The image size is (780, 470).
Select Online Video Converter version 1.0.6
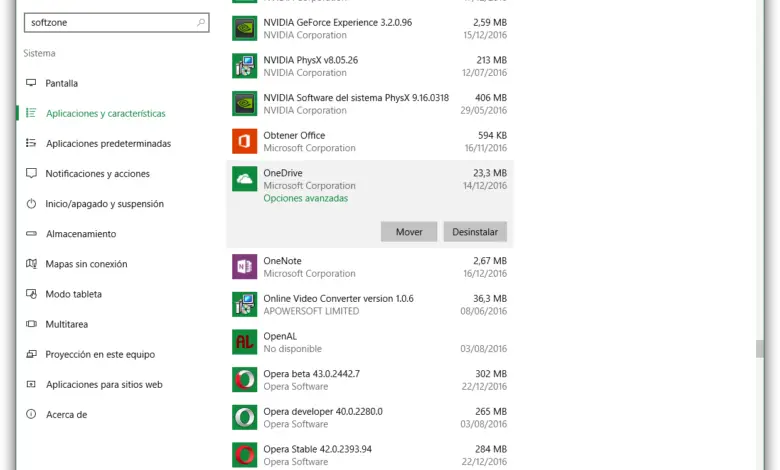[338, 298]
